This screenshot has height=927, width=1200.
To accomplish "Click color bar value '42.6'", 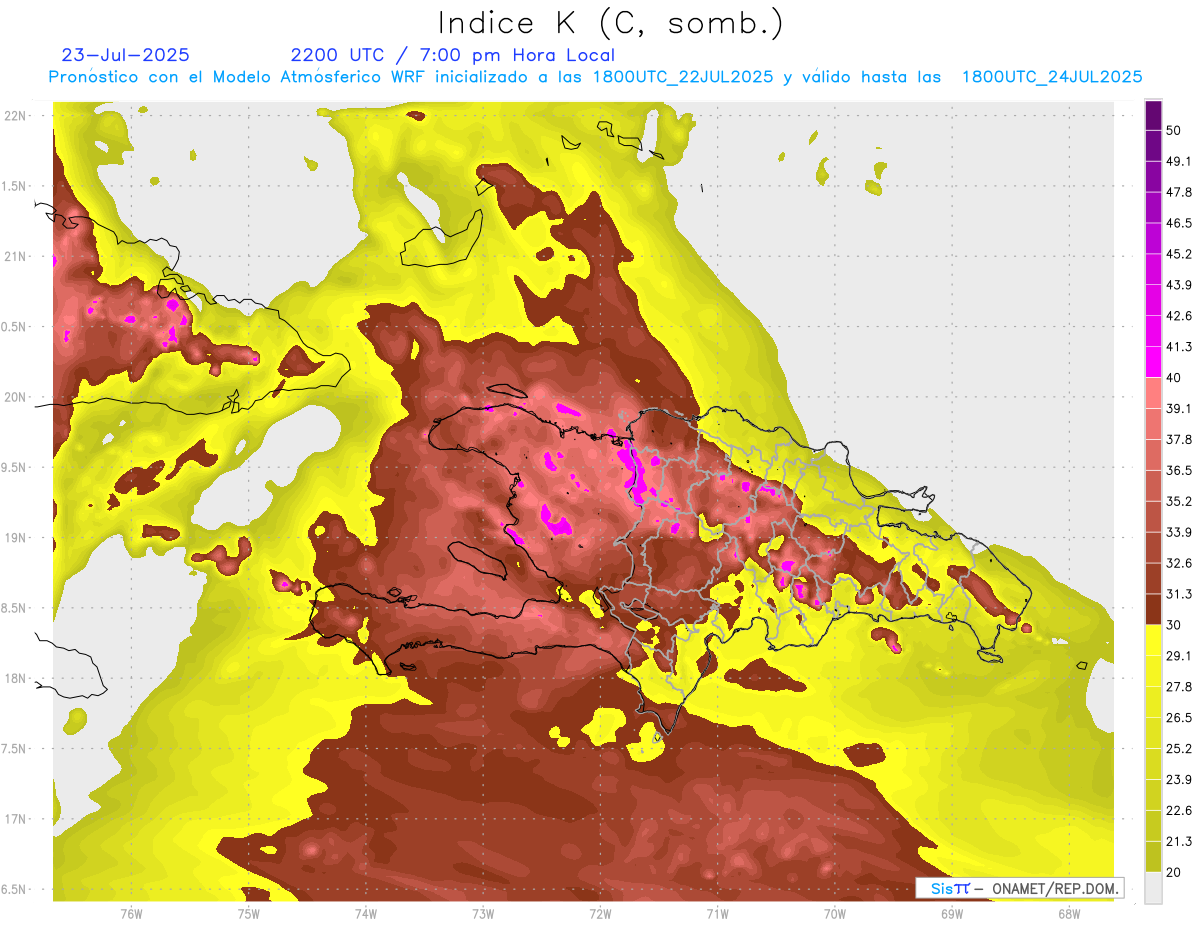I will tap(1178, 316).
